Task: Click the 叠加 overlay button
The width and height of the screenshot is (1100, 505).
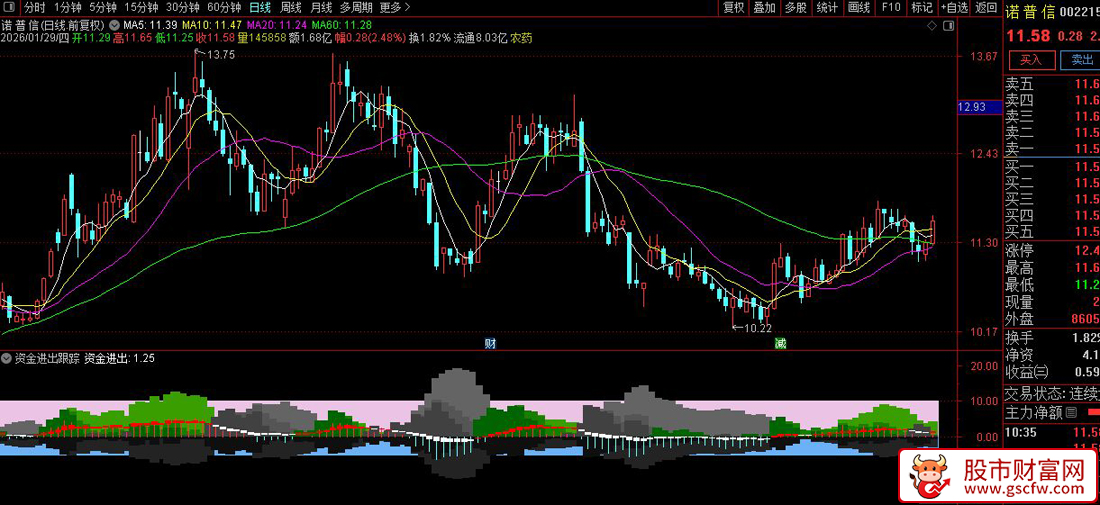Action: [765, 8]
